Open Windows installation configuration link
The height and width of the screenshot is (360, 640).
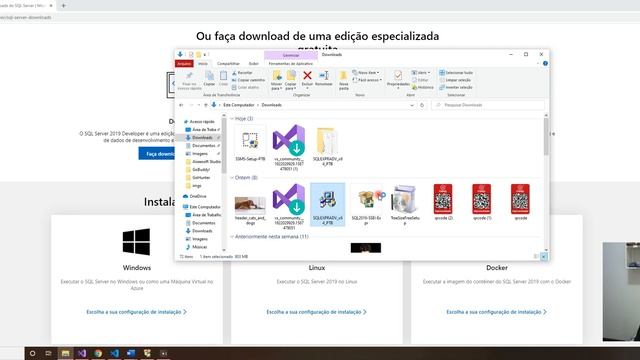(136, 312)
